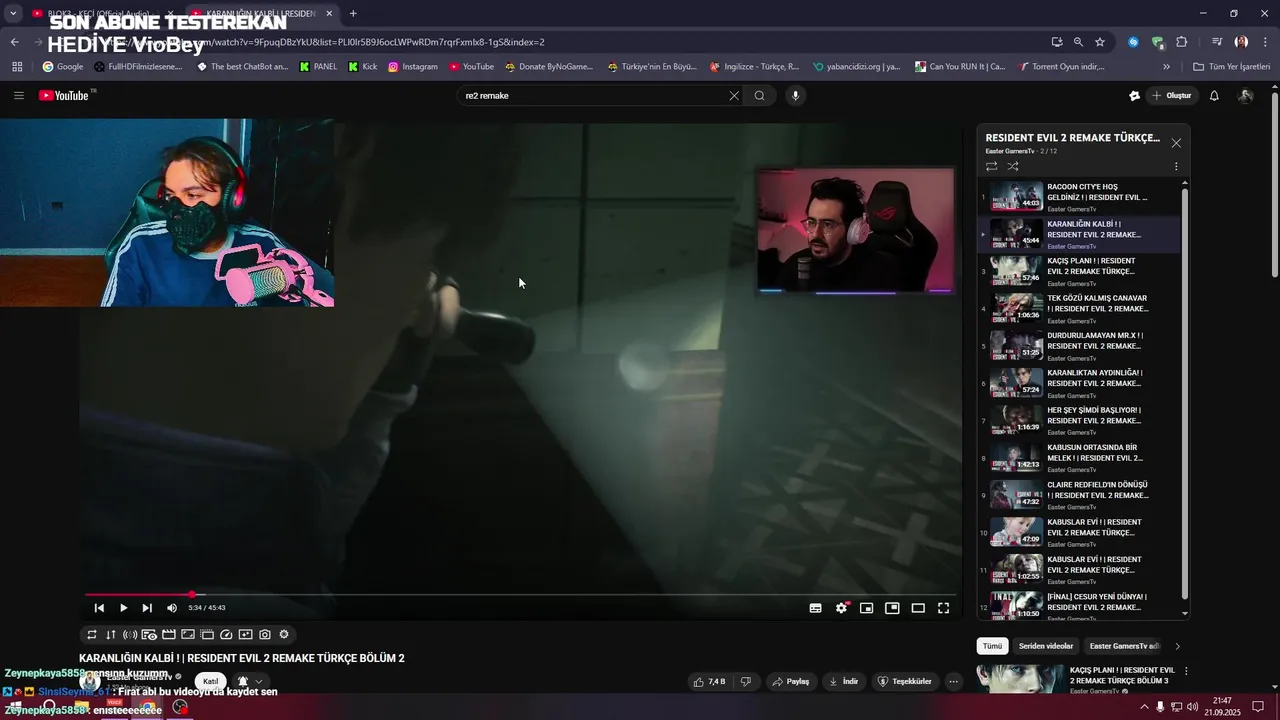Switch to miniplayer mode
Viewport: 1280px width, 720px height.
(x=867, y=608)
